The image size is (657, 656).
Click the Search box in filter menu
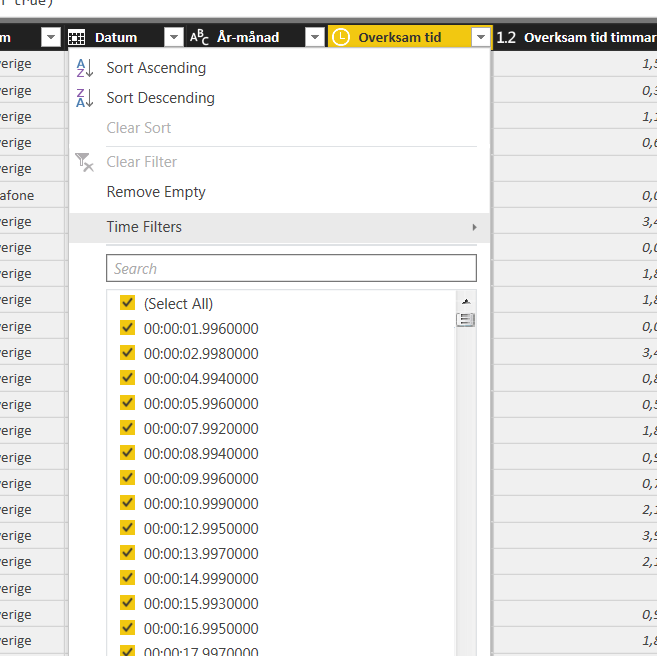pyautogui.click(x=291, y=268)
